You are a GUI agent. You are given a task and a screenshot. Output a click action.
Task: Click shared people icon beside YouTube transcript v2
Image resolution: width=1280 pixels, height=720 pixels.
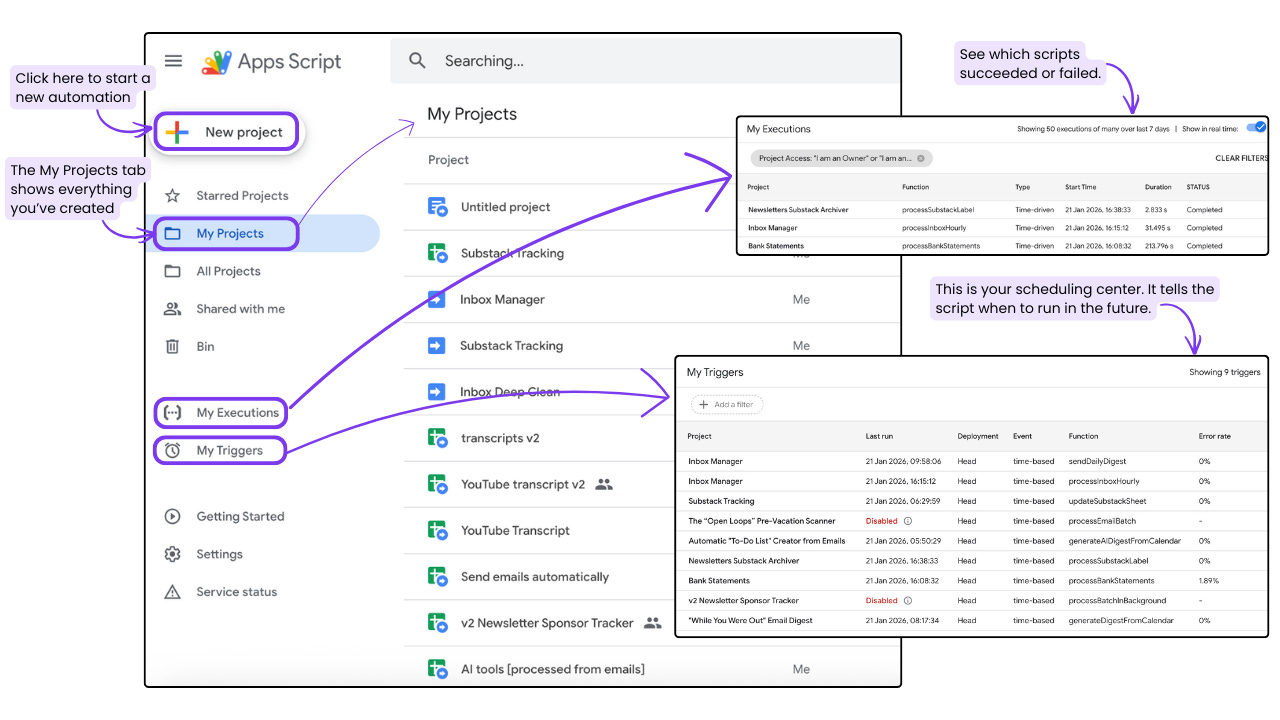pos(603,484)
